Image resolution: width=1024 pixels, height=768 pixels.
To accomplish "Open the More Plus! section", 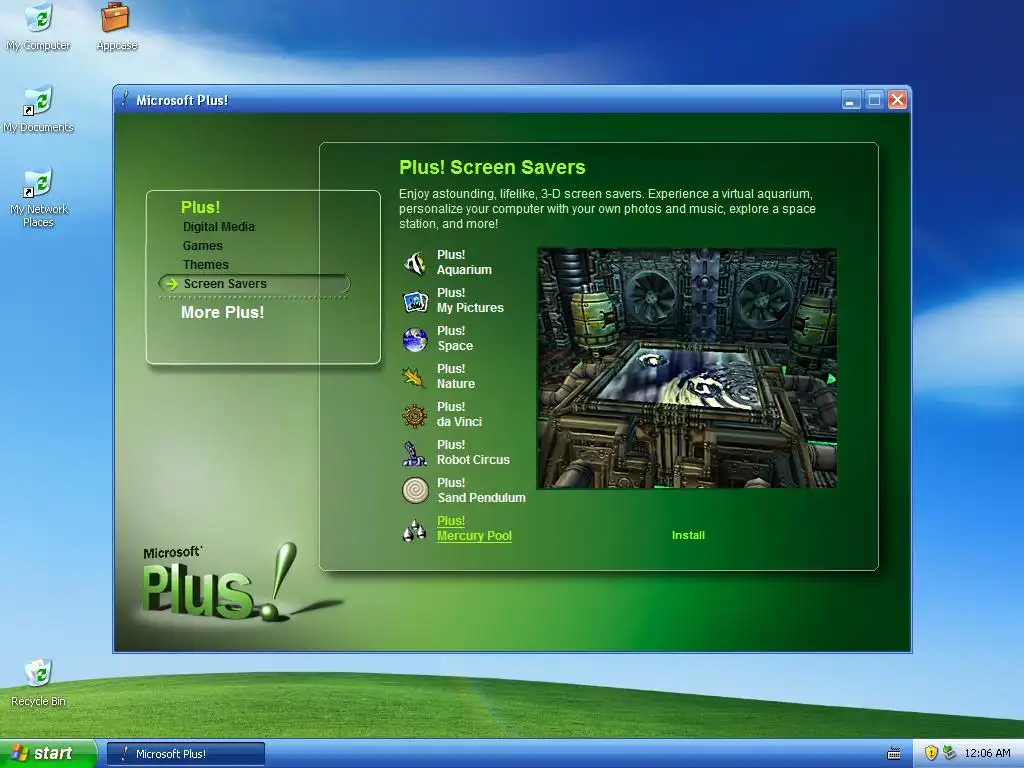I will point(223,312).
